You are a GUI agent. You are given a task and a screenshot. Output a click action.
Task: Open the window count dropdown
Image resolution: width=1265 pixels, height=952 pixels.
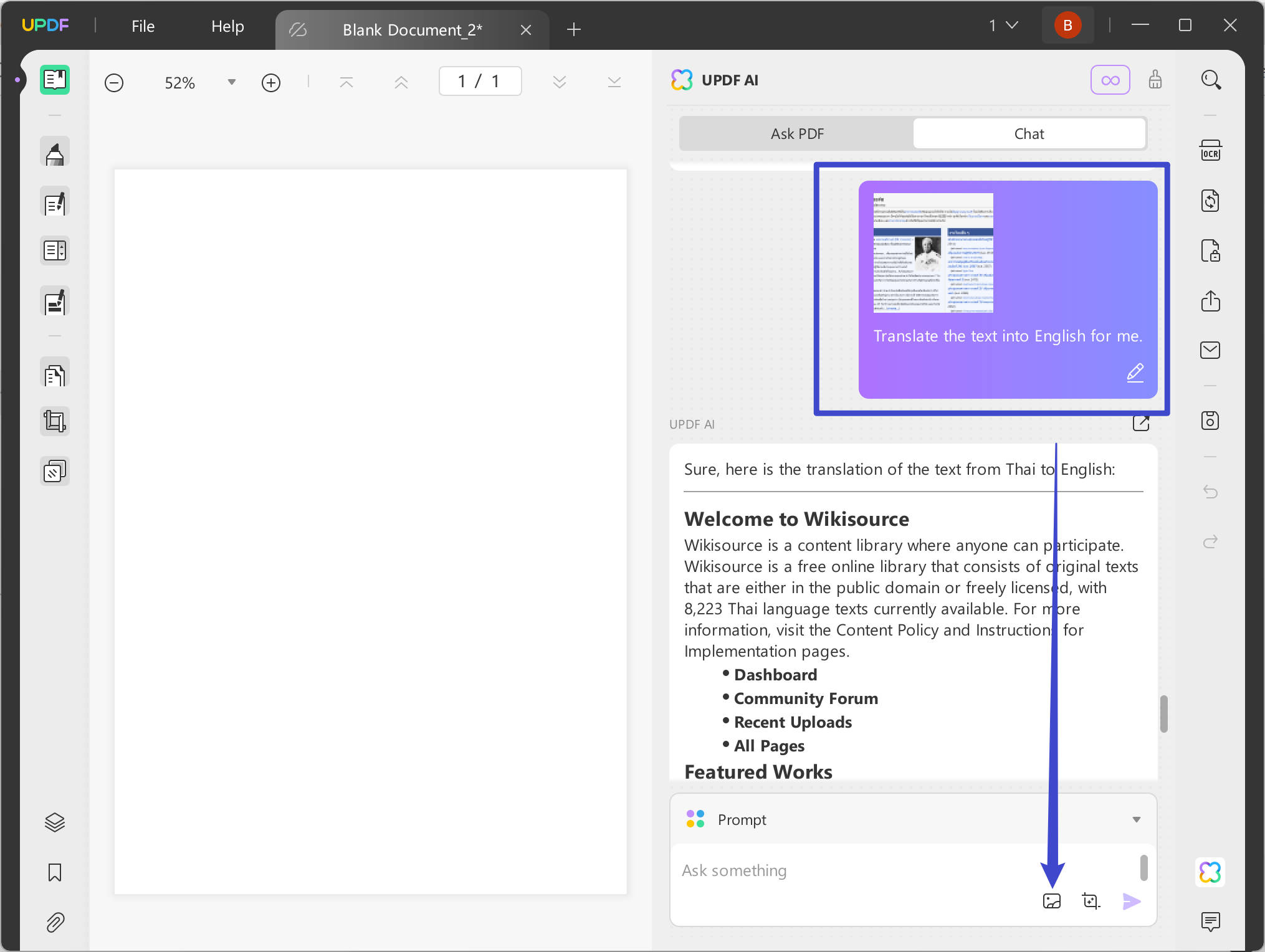pyautogui.click(x=1003, y=26)
